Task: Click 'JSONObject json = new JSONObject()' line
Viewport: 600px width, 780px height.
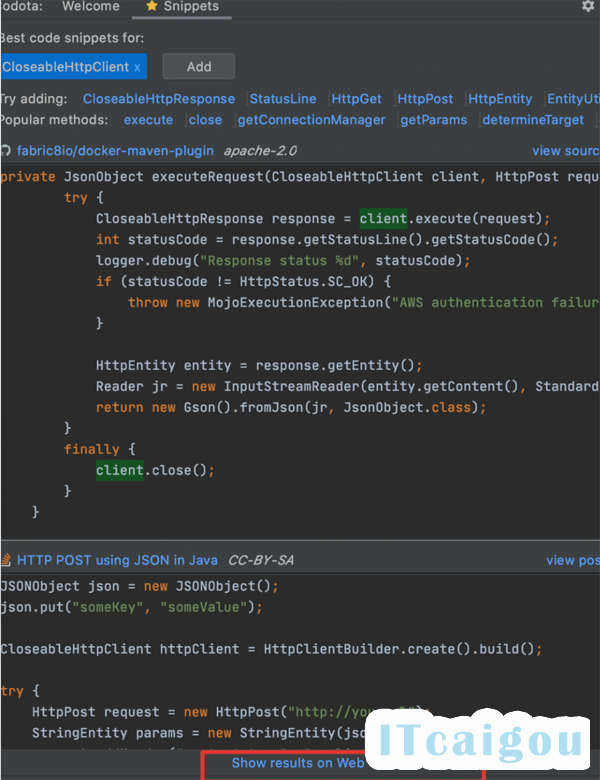Action: (139, 586)
